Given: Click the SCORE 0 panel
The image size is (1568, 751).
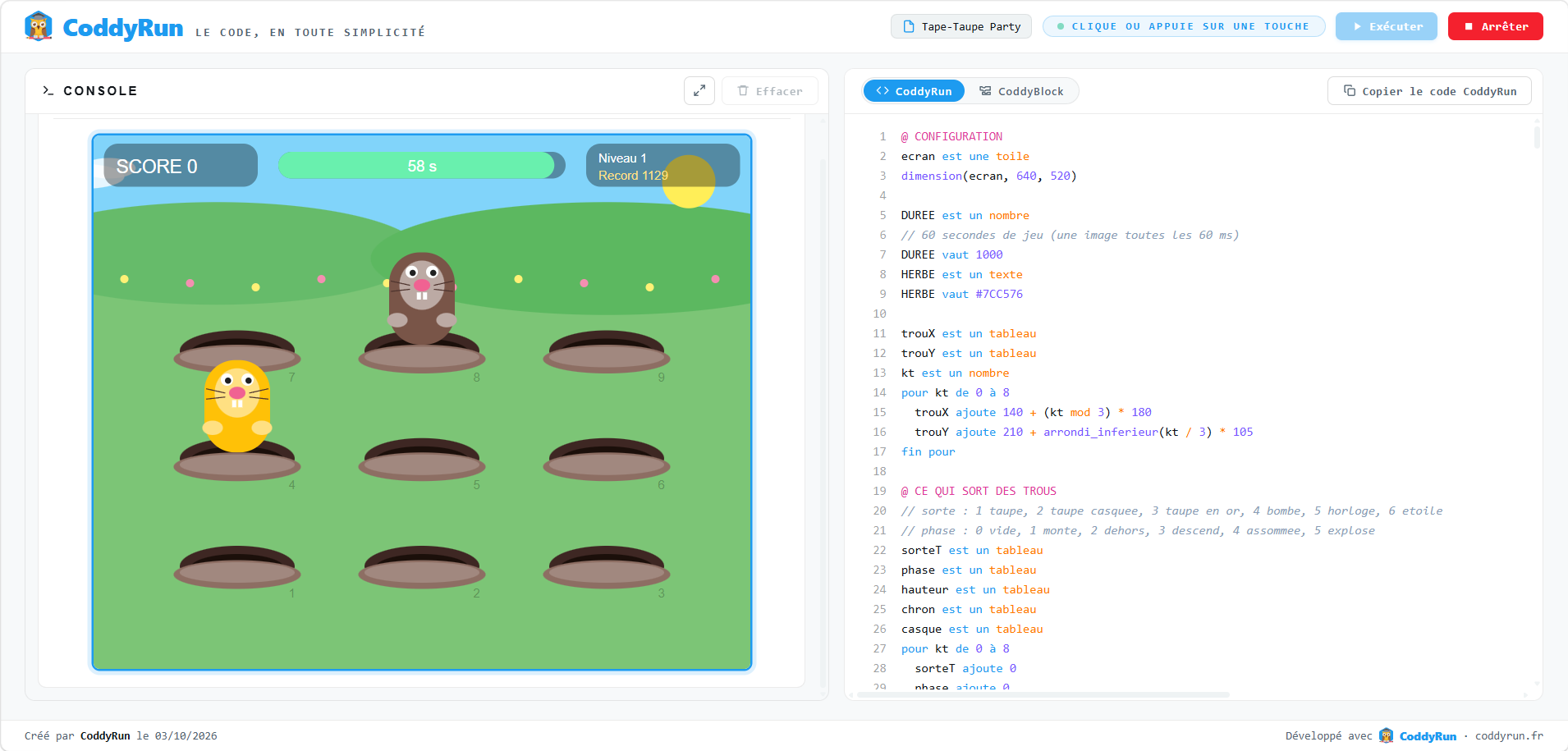Looking at the screenshot, I should [x=181, y=166].
